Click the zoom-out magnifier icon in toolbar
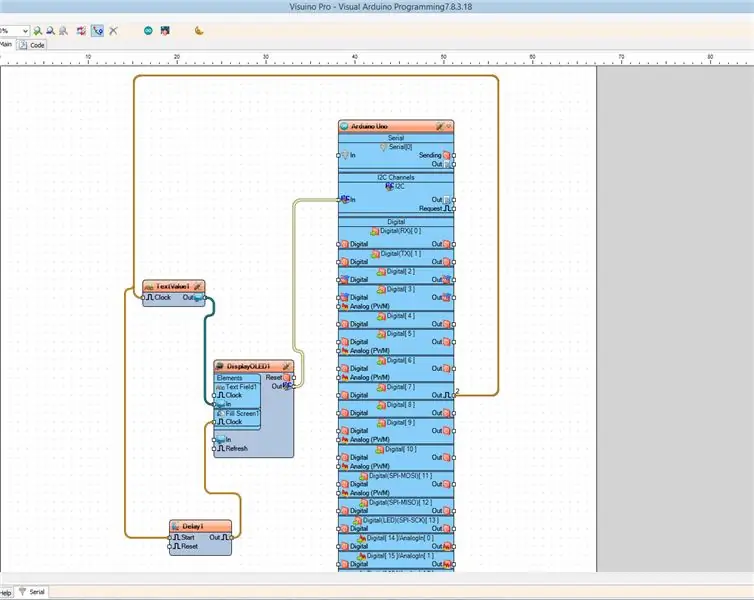 [50, 31]
